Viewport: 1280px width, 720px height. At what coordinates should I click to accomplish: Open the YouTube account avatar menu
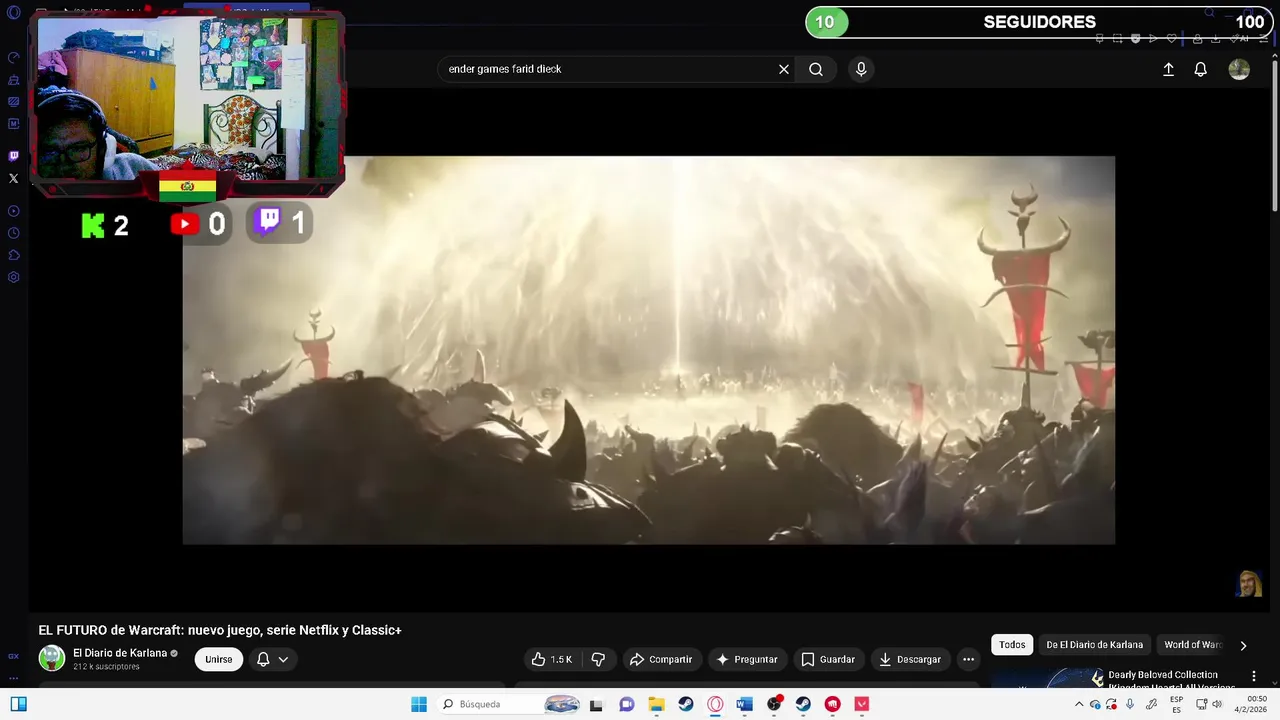pos(1239,69)
